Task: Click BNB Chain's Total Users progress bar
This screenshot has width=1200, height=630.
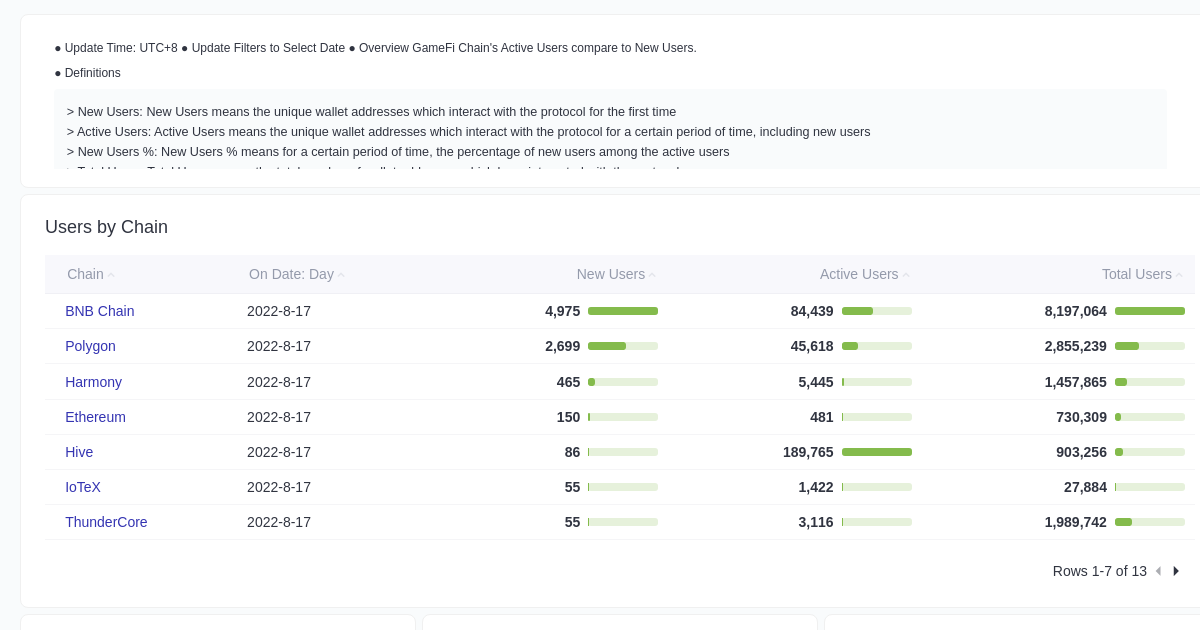Action: pyautogui.click(x=1149, y=311)
